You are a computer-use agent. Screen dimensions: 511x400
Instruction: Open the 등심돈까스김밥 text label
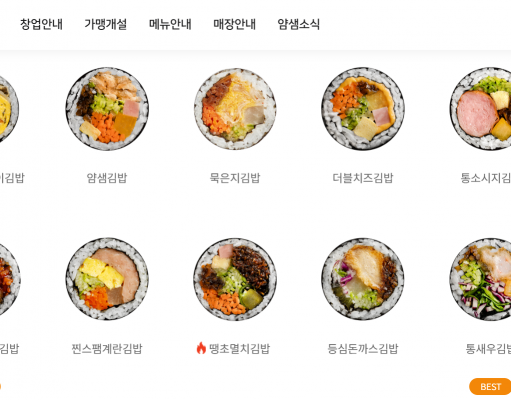tap(363, 349)
